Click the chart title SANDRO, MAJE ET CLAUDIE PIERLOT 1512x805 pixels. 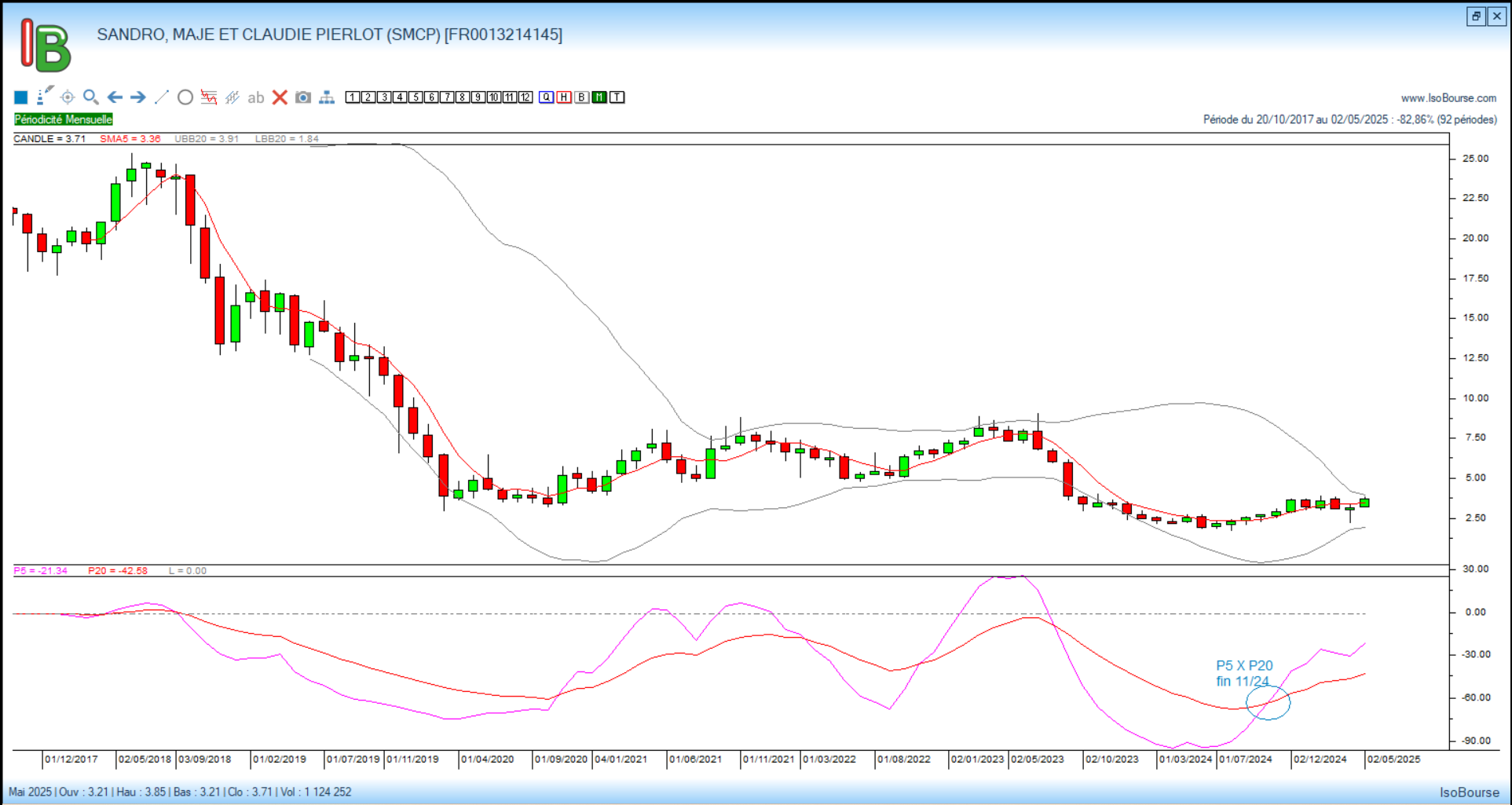click(330, 35)
